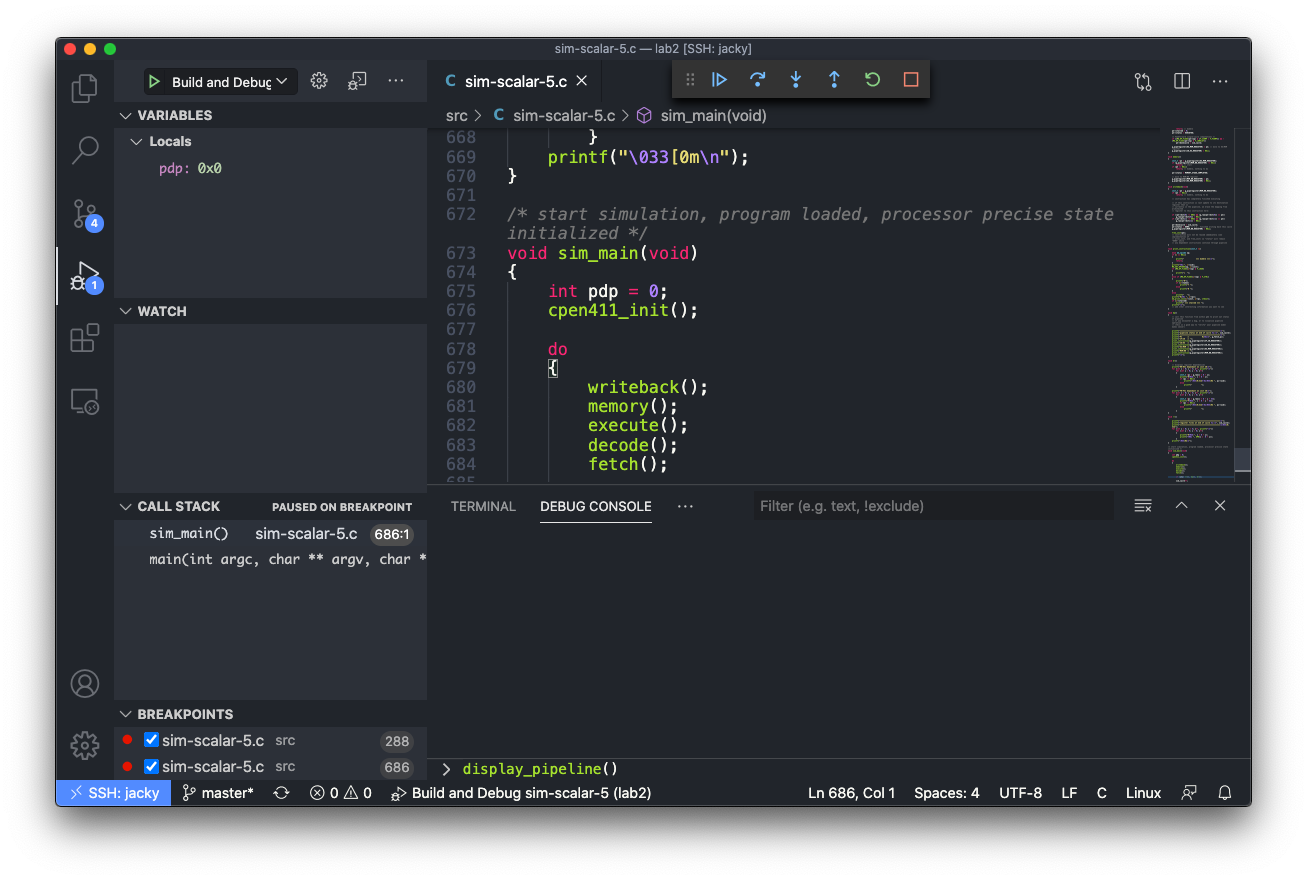
Task: Collapse the Locals scope
Action: 137,142
